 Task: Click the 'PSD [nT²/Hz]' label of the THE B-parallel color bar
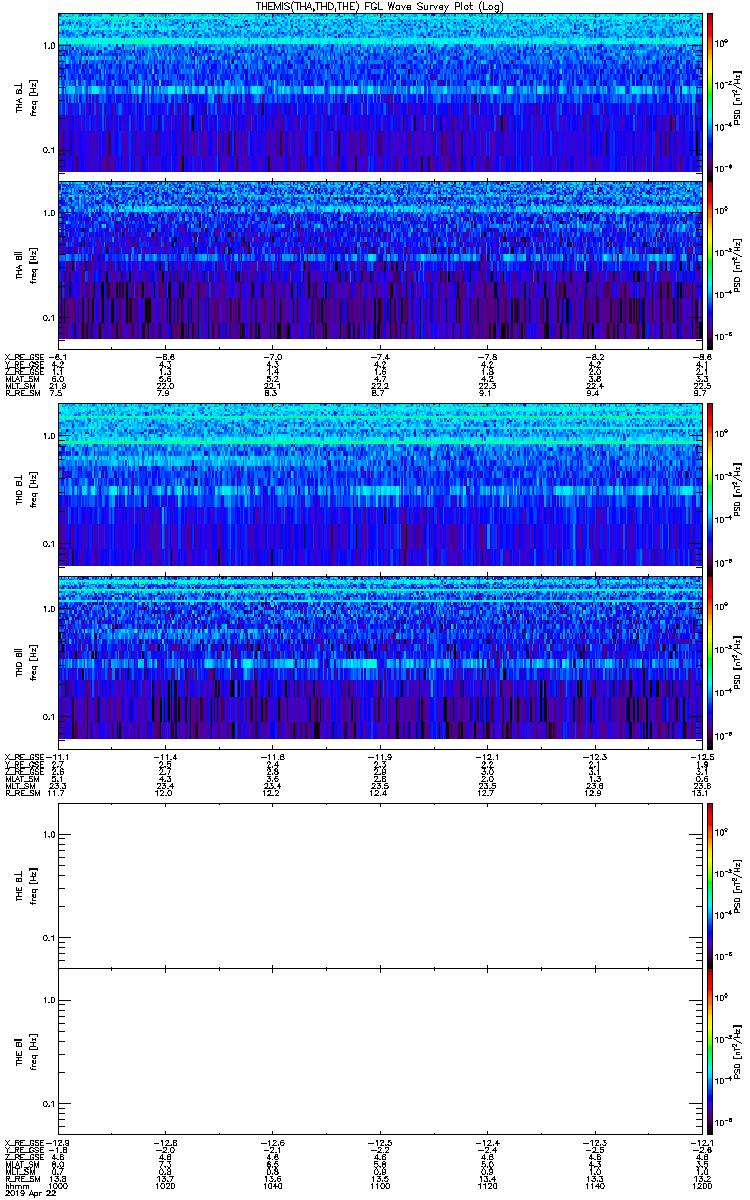pyautogui.click(x=737, y=1052)
